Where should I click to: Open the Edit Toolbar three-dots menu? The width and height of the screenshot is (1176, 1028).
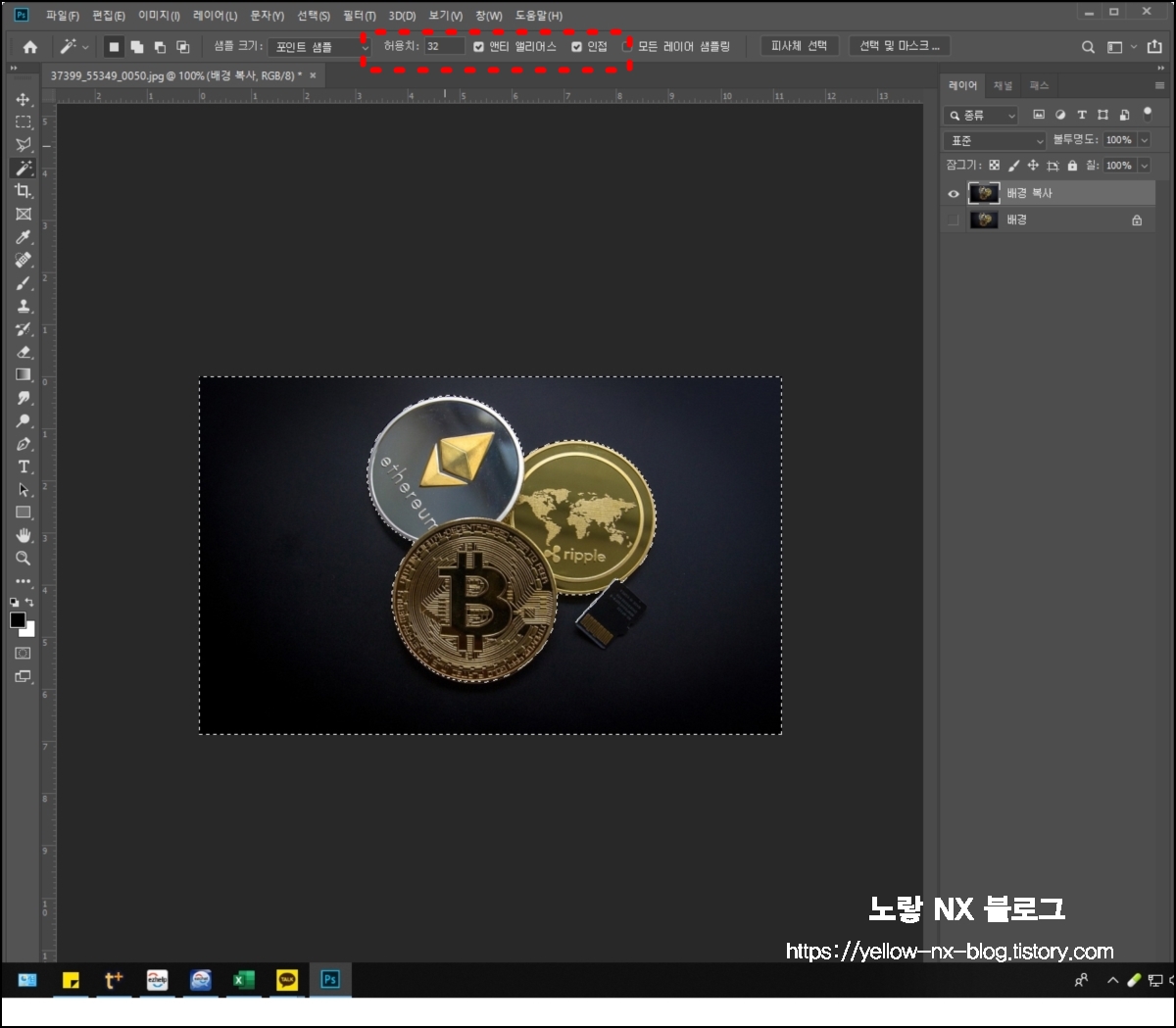[24, 581]
